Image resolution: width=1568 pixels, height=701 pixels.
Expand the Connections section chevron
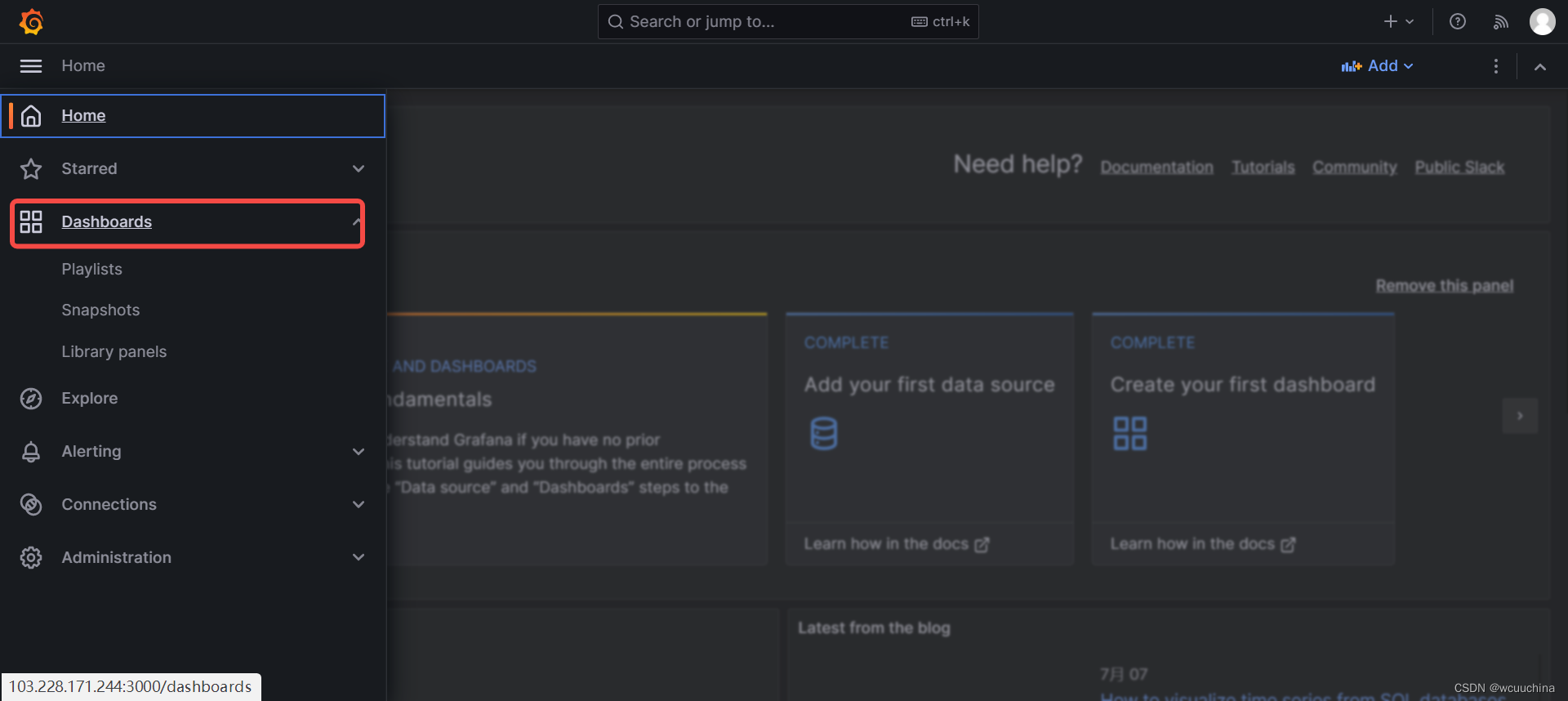click(x=359, y=505)
